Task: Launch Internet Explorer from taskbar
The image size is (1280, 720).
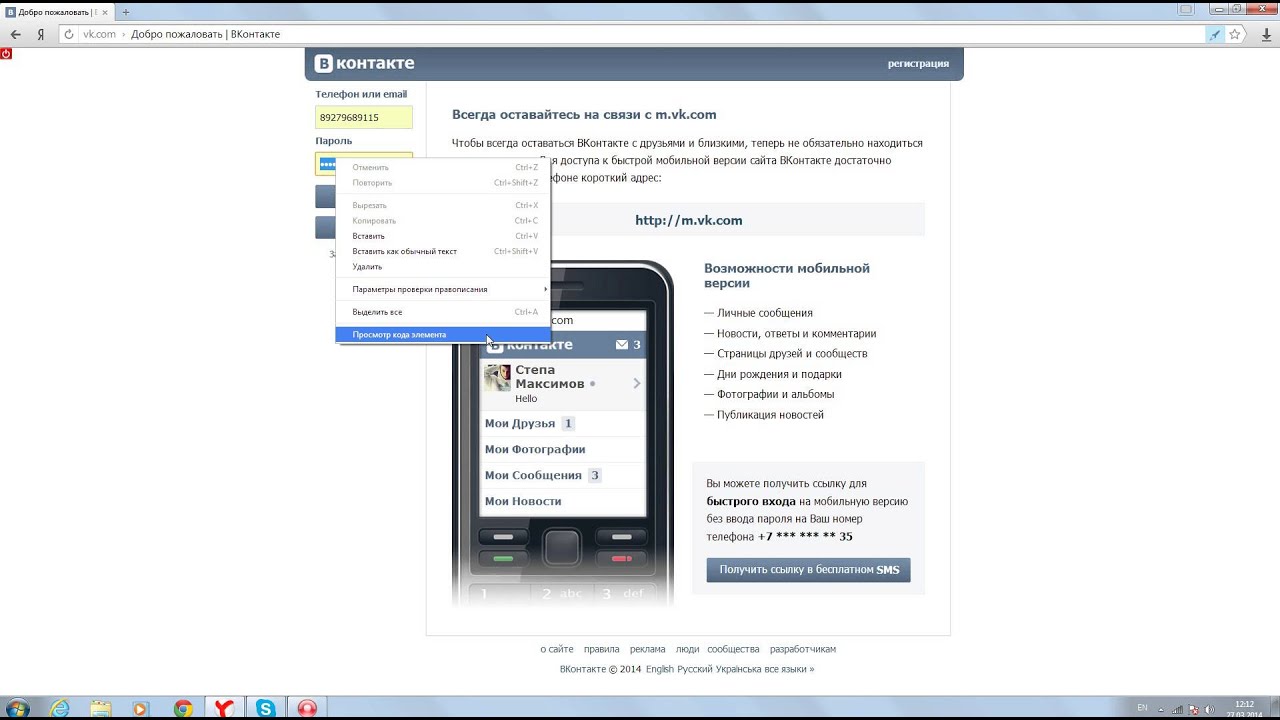Action: pos(60,708)
